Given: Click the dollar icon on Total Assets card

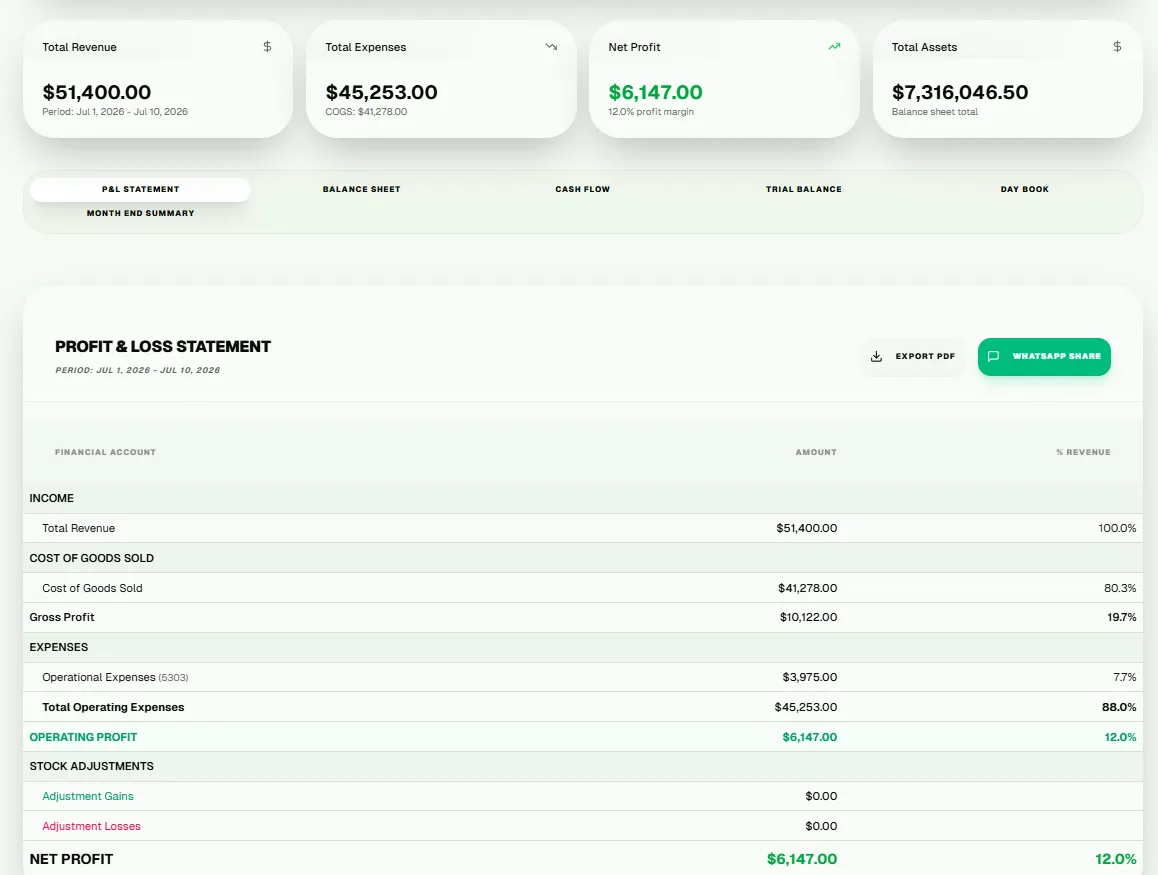Looking at the screenshot, I should click(1117, 47).
